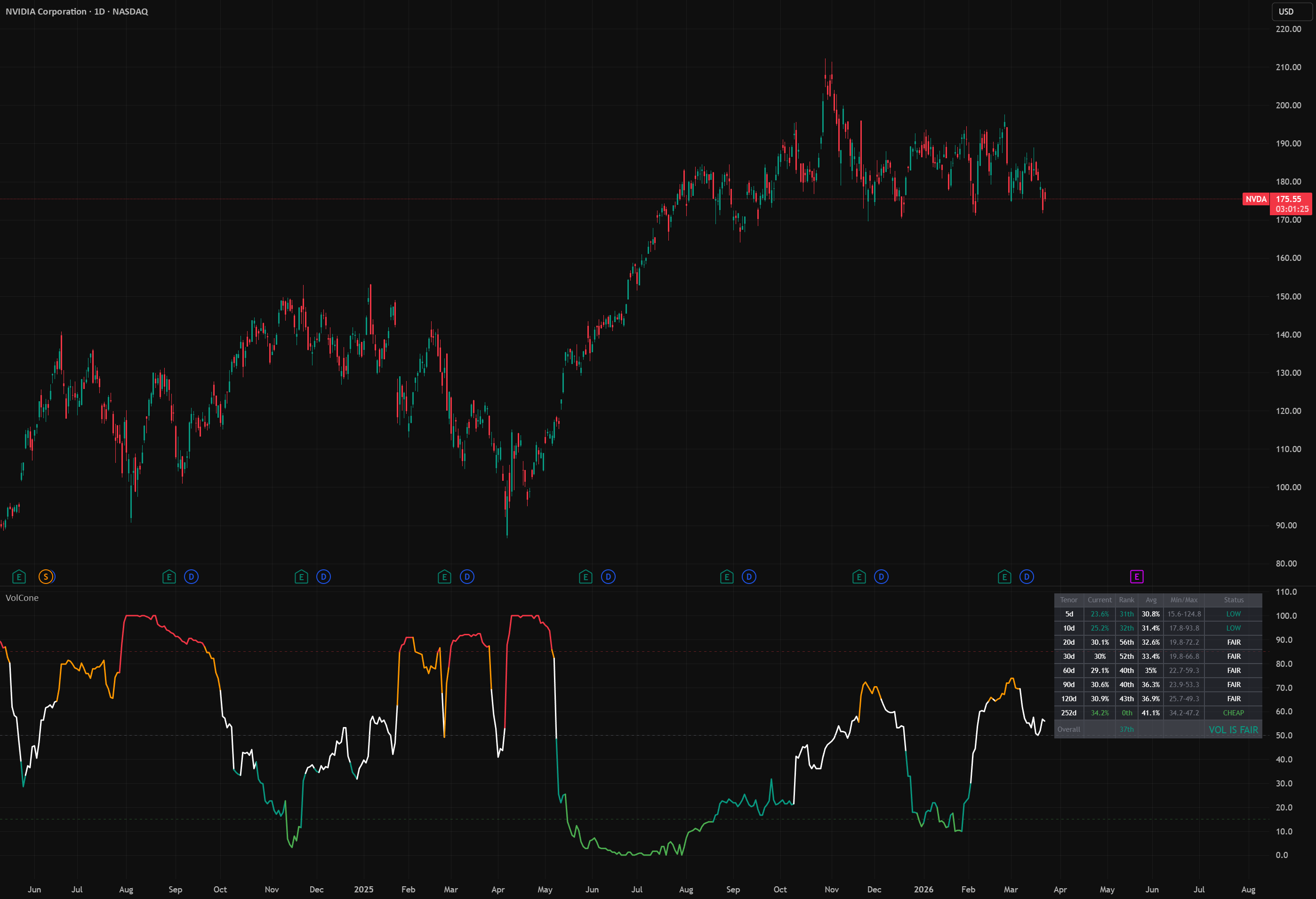Click the 220.00 price axis label
This screenshot has width=1316, height=899.
(x=1288, y=29)
